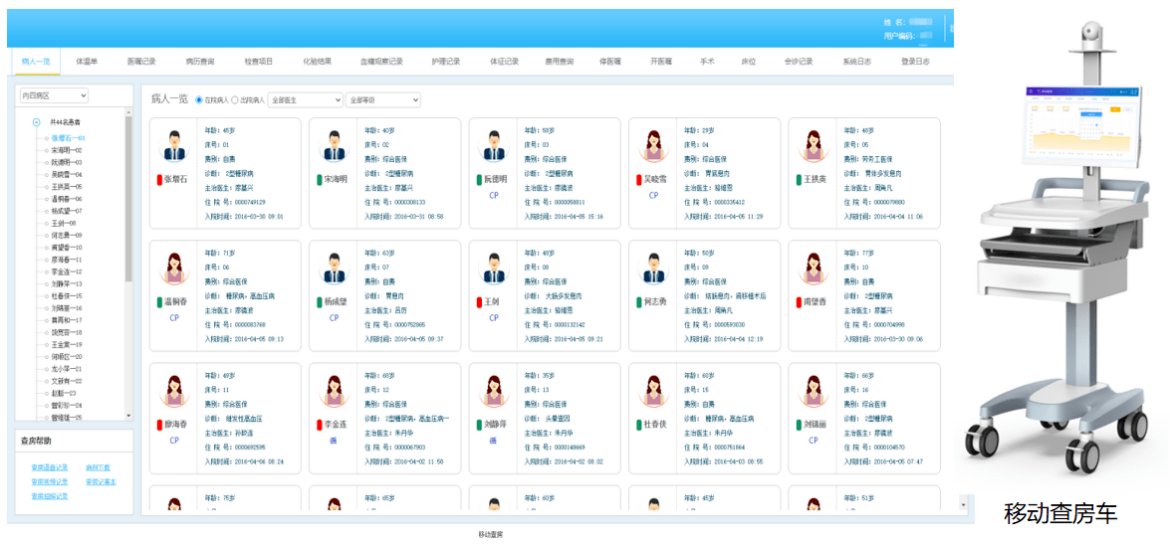Viewport: 1170px width, 550px height.
Task: Select the 出院病人 radio button
Action: [235, 99]
